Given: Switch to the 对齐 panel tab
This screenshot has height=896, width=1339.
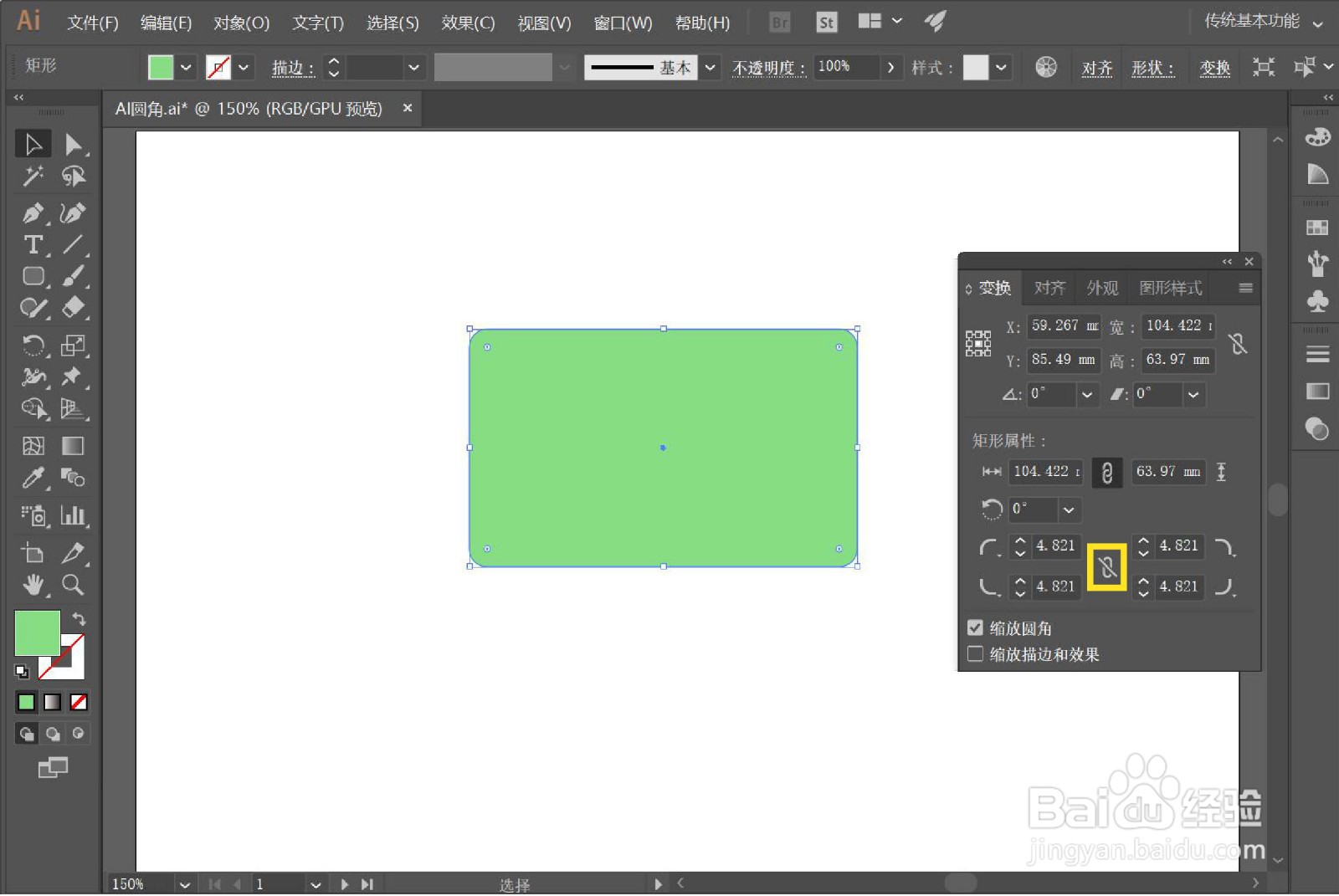Looking at the screenshot, I should click(1049, 288).
